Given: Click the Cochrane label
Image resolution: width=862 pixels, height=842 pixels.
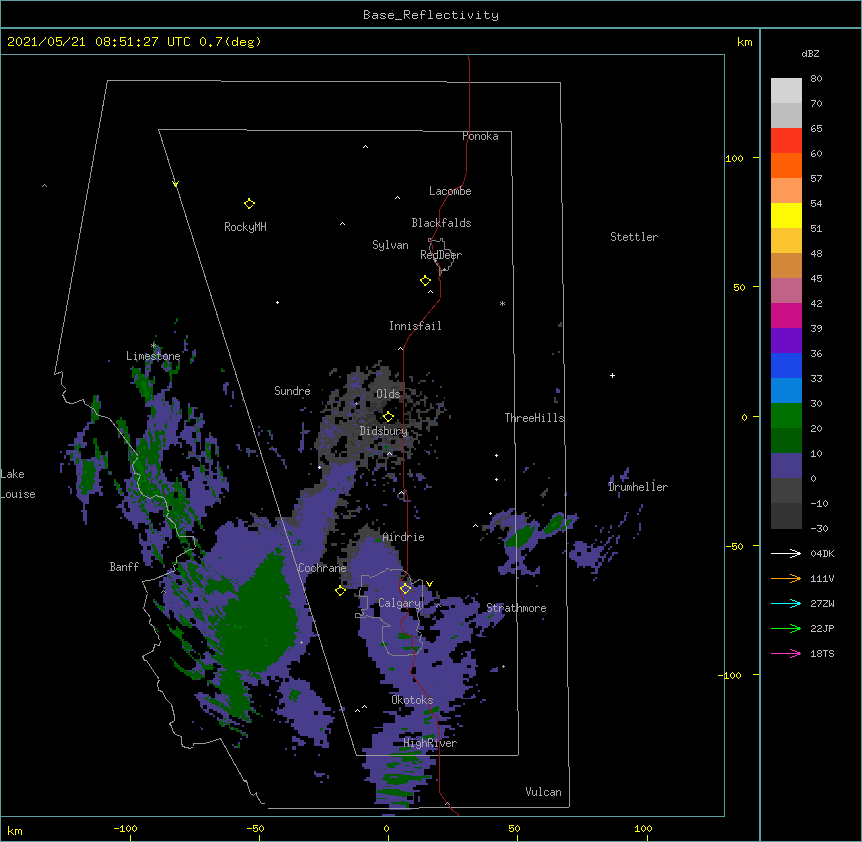Looking at the screenshot, I should [322, 568].
